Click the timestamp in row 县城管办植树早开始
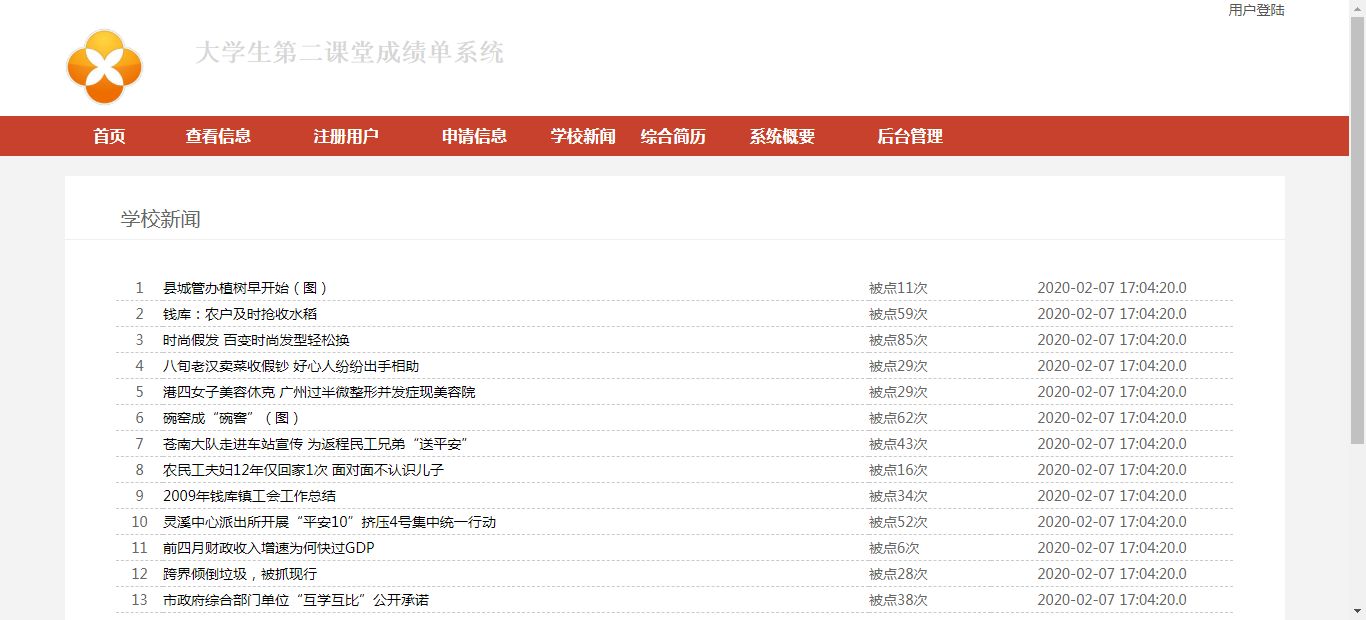Viewport: 1366px width, 620px height. click(1112, 288)
